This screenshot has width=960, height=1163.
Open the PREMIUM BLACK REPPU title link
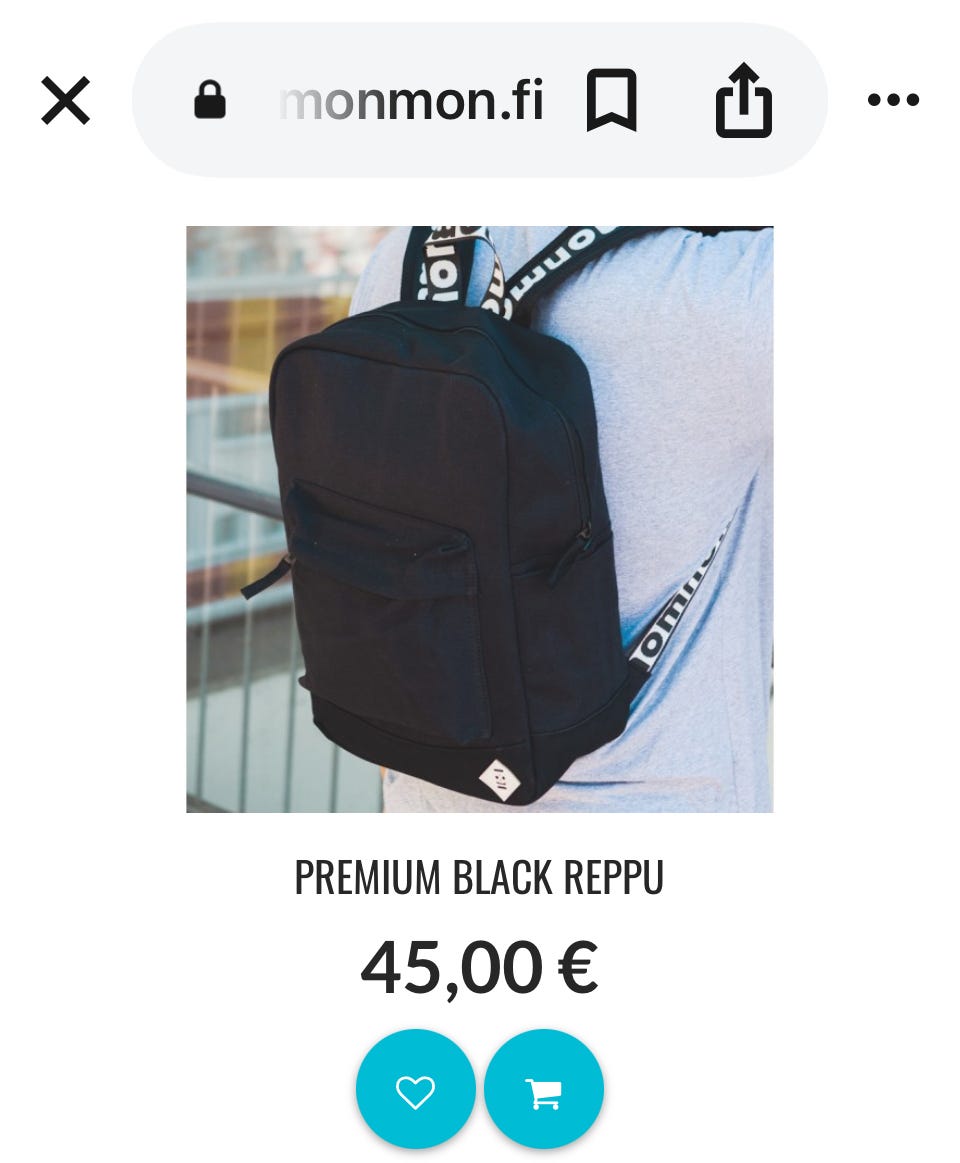coord(479,877)
